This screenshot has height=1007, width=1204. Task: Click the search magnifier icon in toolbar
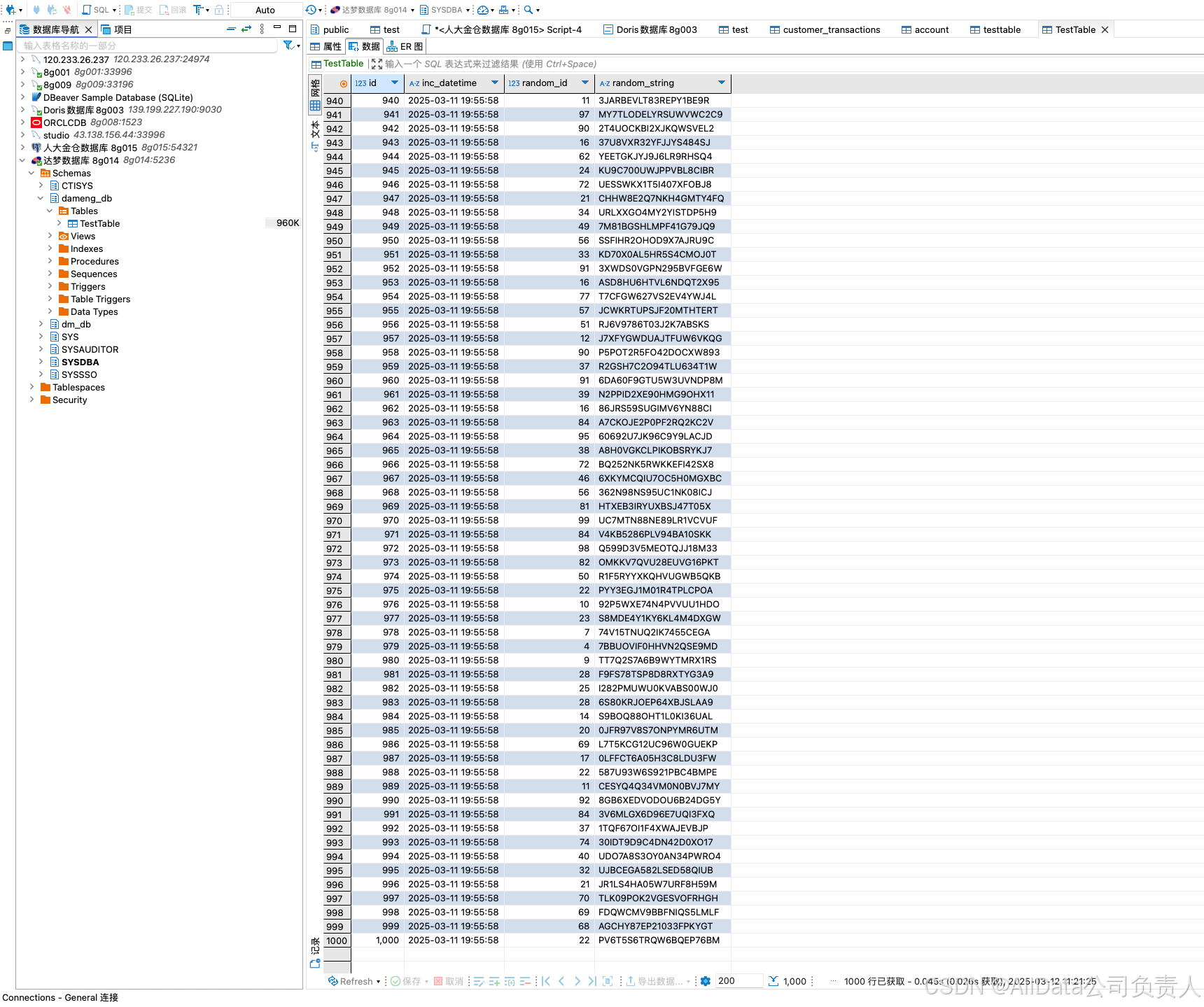click(x=528, y=10)
